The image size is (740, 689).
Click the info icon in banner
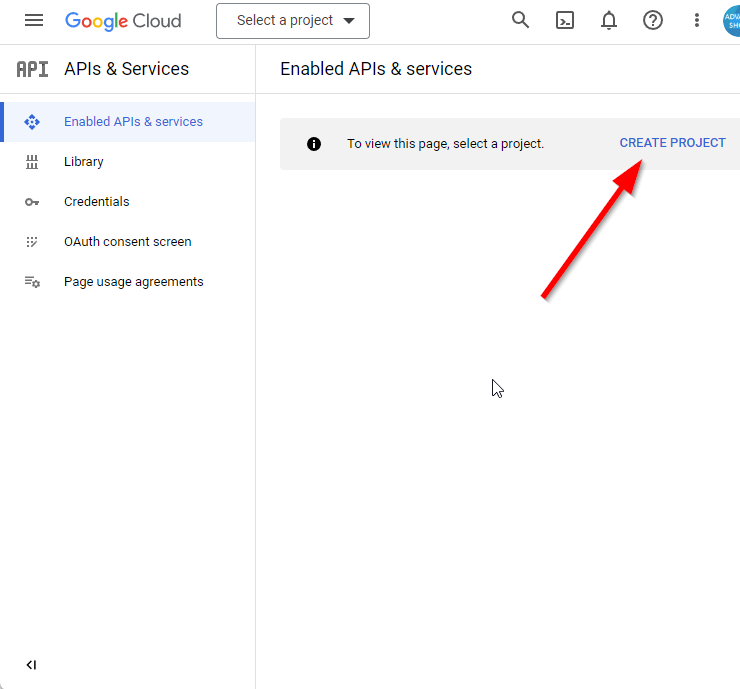pos(314,144)
